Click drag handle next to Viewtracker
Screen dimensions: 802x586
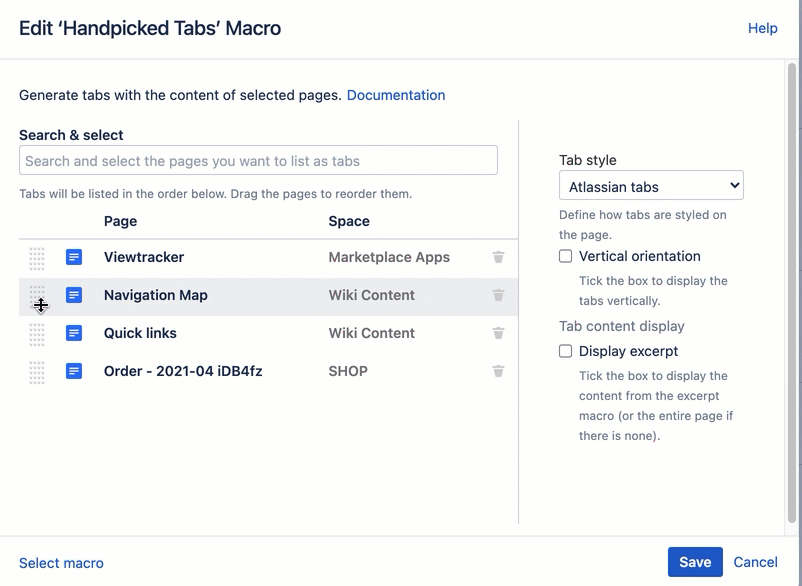coord(37,258)
